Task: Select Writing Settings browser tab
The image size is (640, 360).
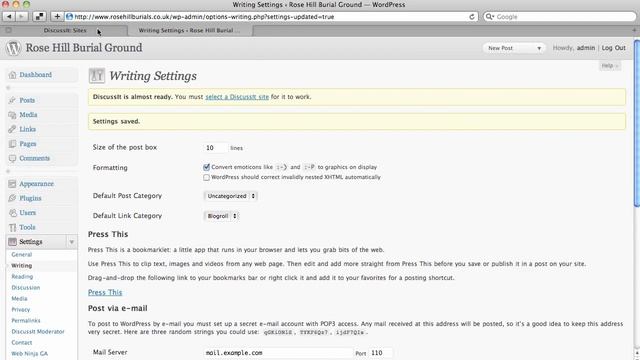Action: click(x=189, y=30)
